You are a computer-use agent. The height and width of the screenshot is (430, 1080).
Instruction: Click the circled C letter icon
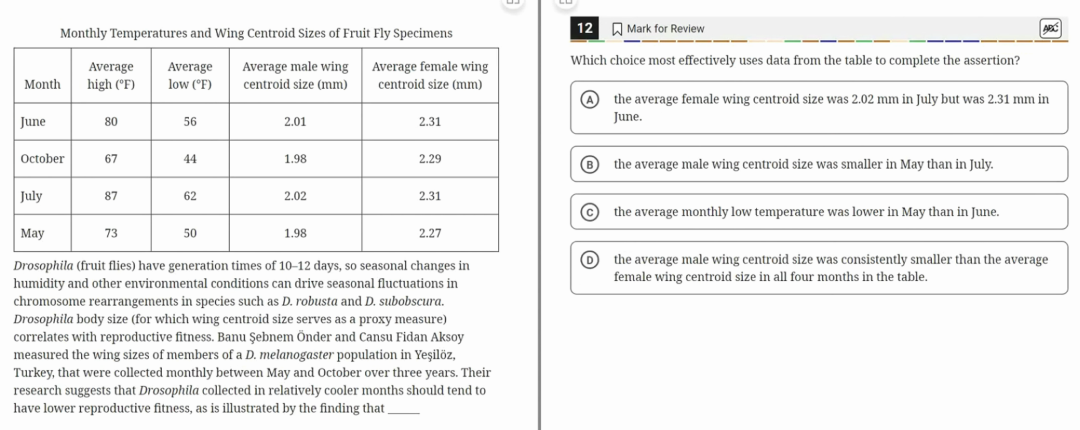pos(590,212)
